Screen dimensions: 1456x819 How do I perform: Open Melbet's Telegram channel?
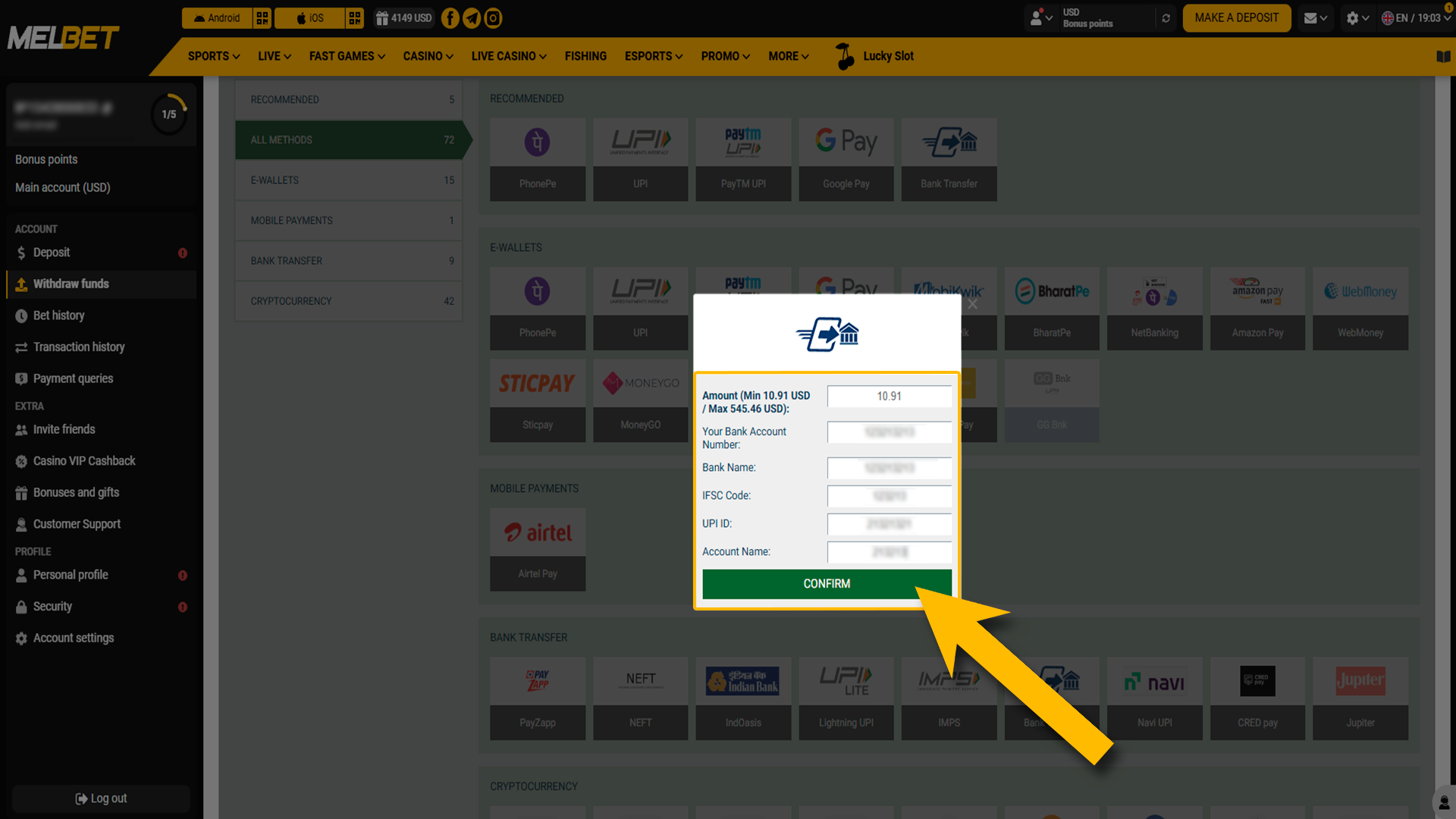point(471,17)
